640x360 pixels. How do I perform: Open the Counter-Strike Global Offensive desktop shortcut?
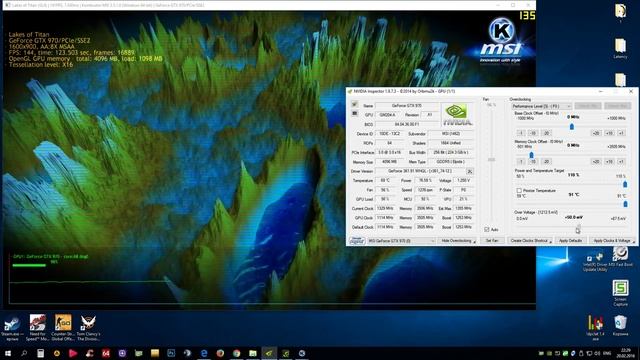pyautogui.click(x=63, y=327)
